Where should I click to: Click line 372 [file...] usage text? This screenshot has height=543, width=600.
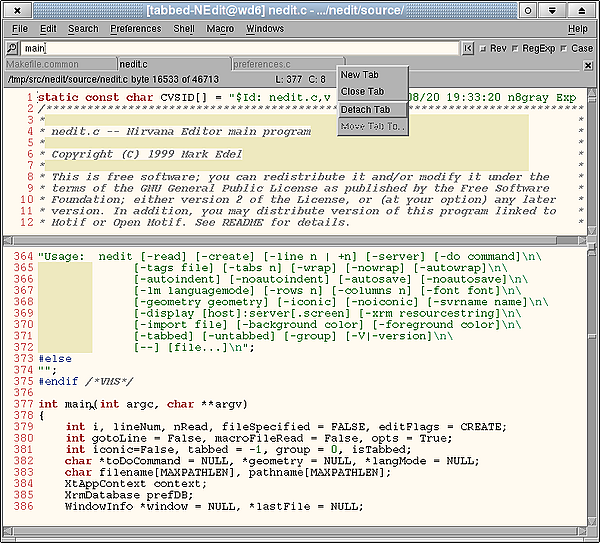click(194, 348)
